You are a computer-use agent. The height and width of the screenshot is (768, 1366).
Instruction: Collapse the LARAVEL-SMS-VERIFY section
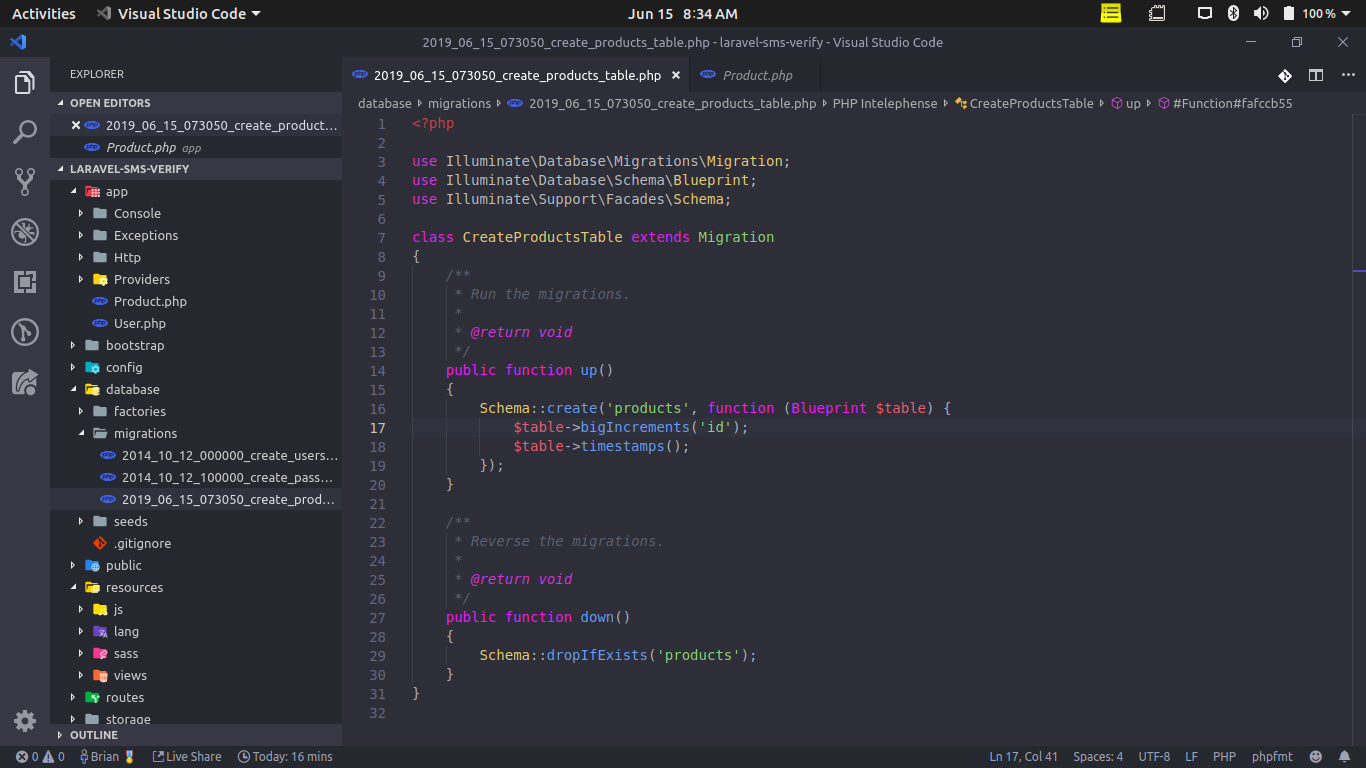pos(196,169)
